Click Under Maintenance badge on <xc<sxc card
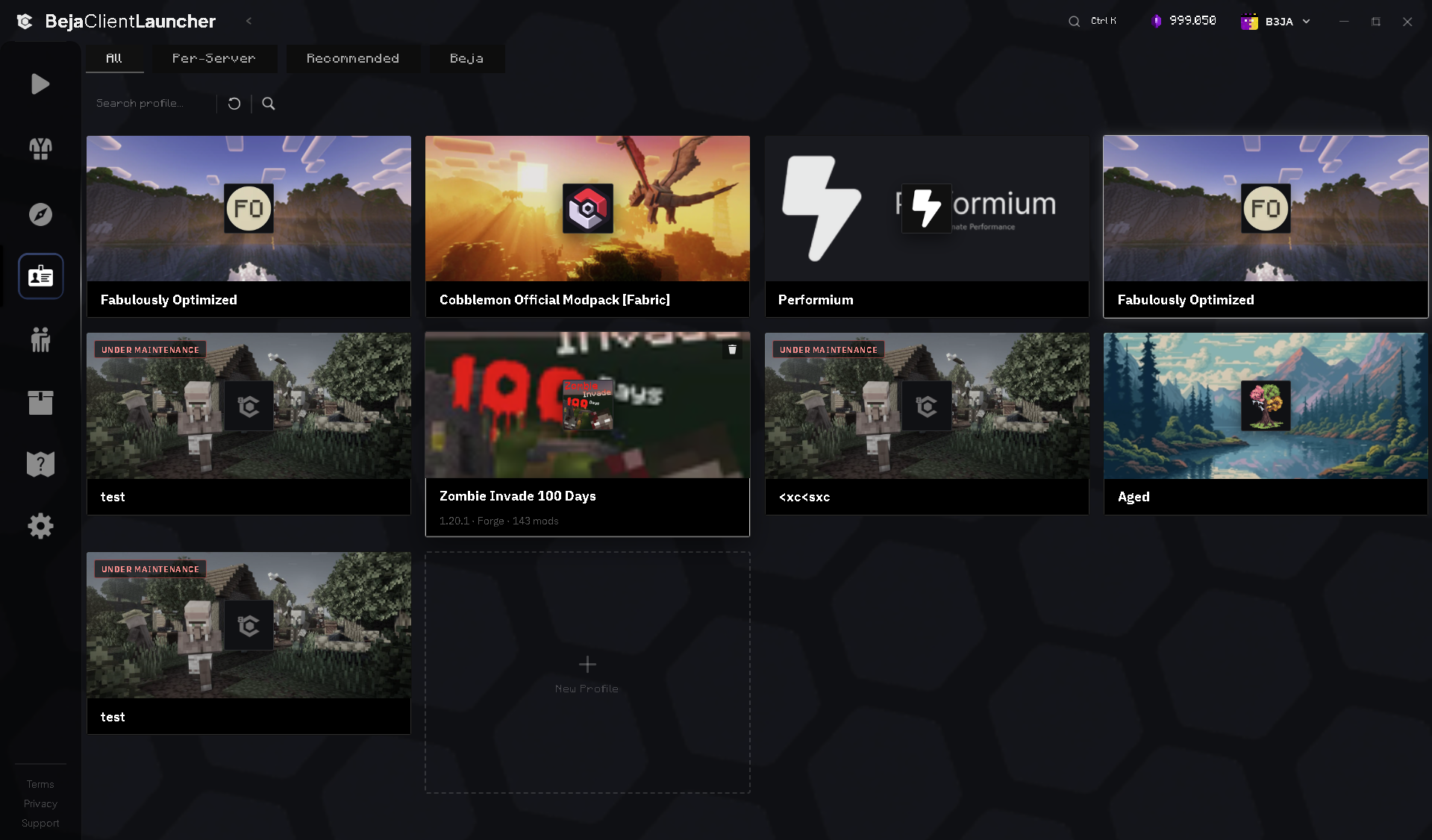The height and width of the screenshot is (840, 1432). (828, 350)
